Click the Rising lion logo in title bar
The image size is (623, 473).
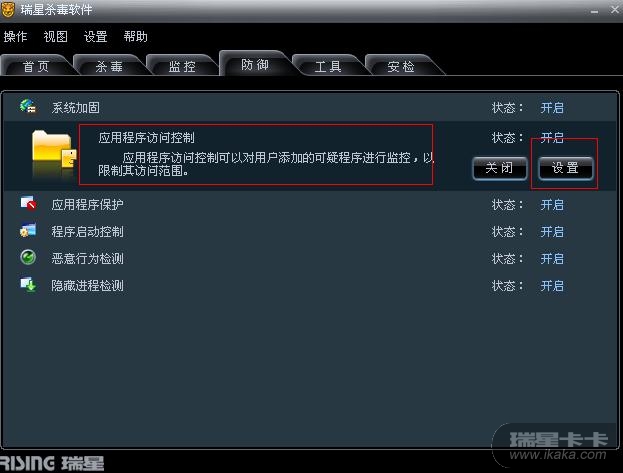(8, 10)
